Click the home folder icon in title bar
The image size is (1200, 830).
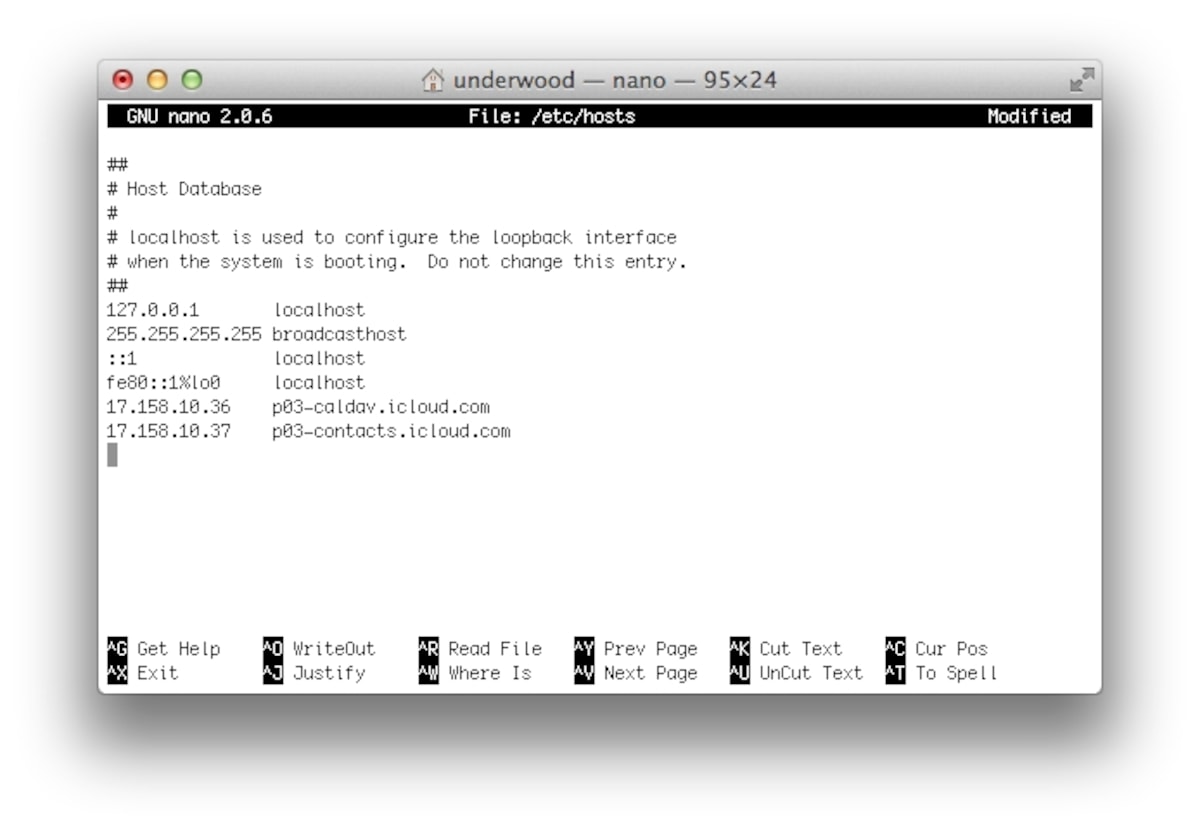pyautogui.click(x=433, y=80)
